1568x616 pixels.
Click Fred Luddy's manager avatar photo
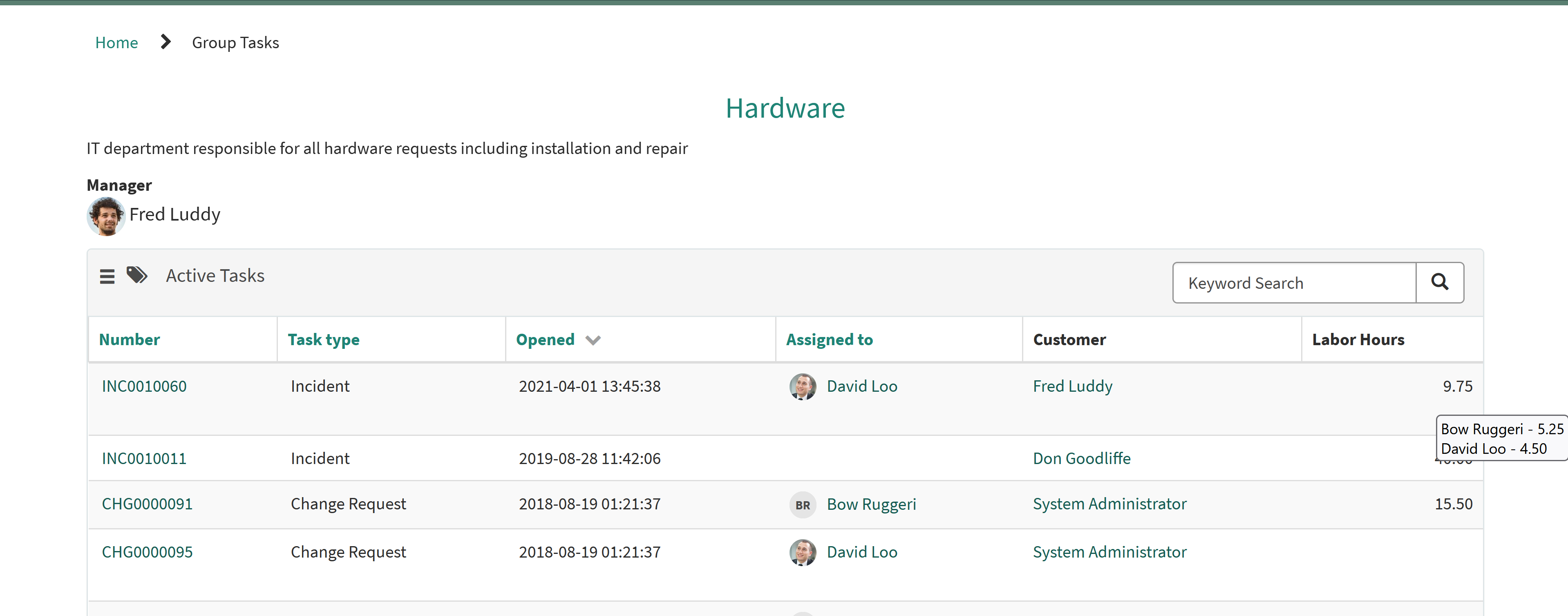(106, 216)
